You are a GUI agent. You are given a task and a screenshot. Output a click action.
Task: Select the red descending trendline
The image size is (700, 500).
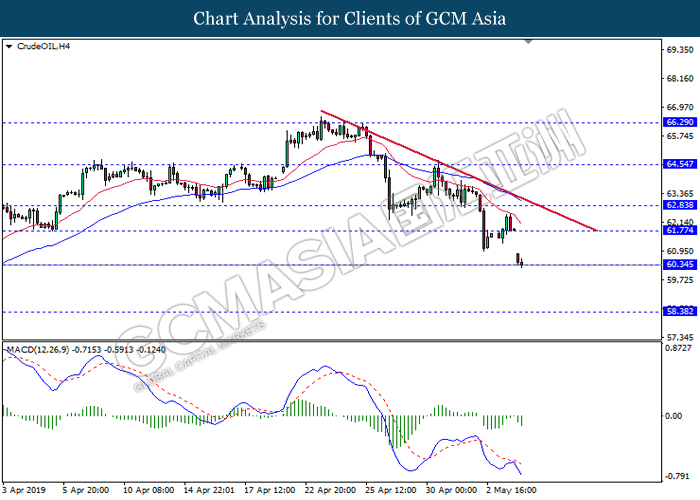tap(459, 171)
